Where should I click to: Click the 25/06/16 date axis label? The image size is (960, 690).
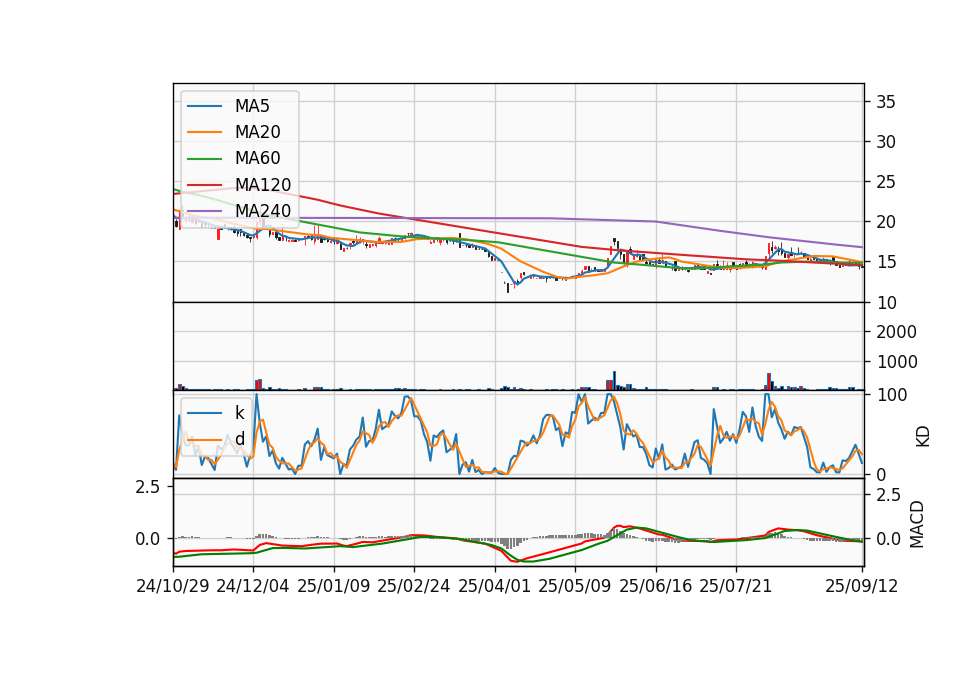(x=655, y=586)
